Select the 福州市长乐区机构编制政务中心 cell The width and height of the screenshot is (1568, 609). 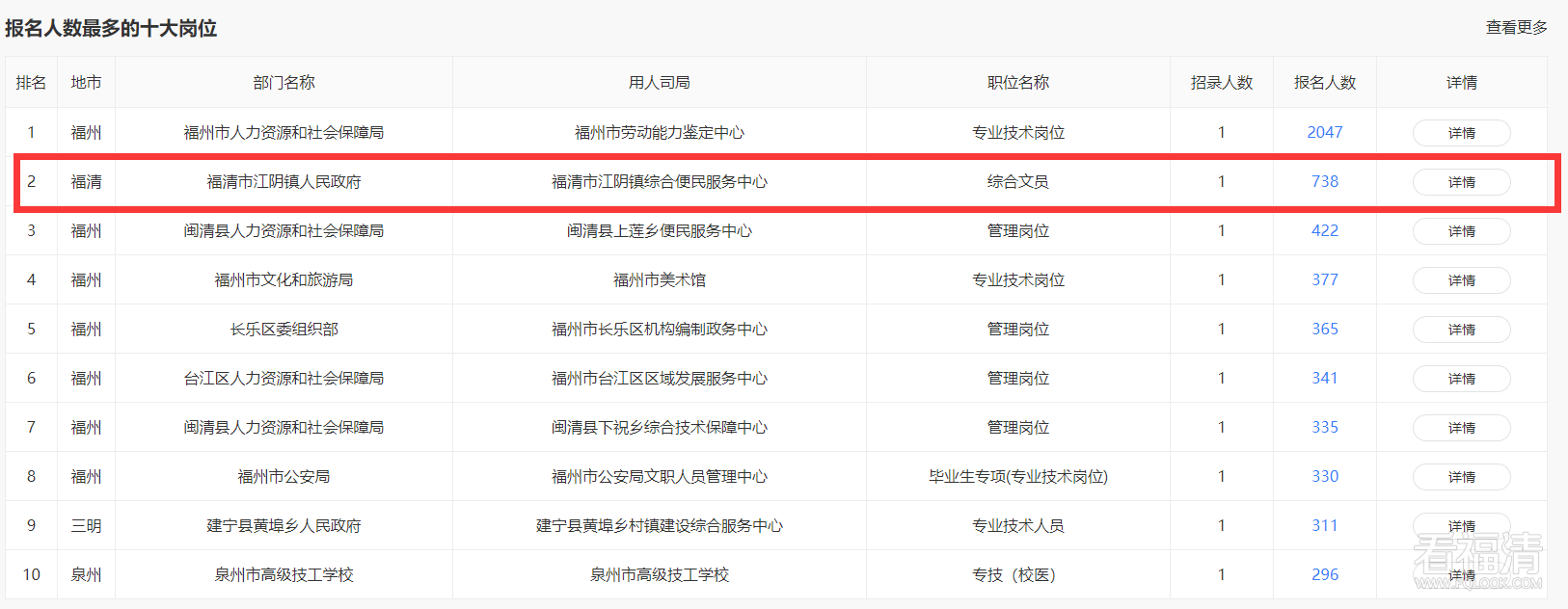[x=660, y=329]
